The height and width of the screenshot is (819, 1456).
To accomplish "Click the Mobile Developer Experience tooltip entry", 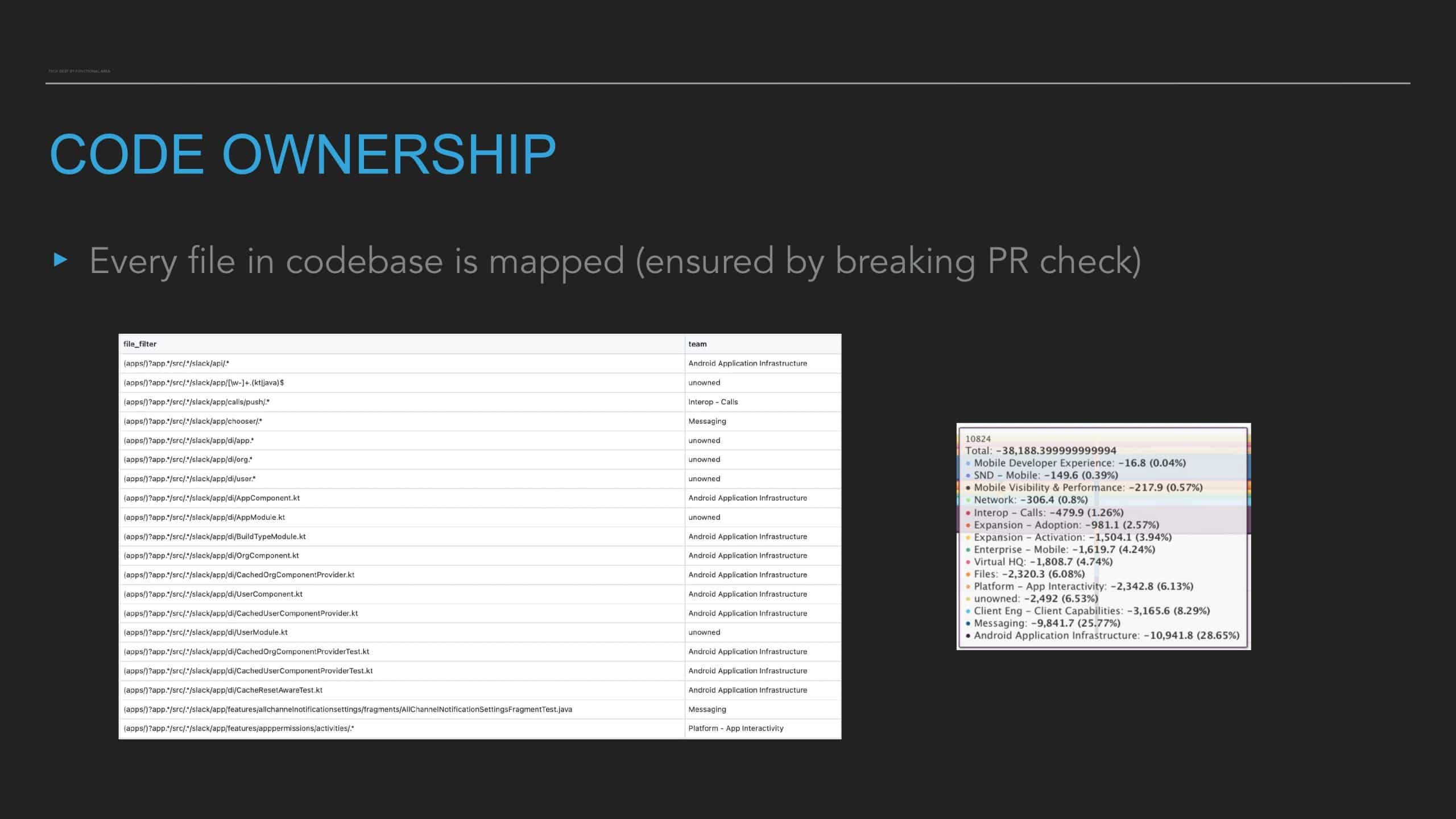I will (x=1076, y=463).
